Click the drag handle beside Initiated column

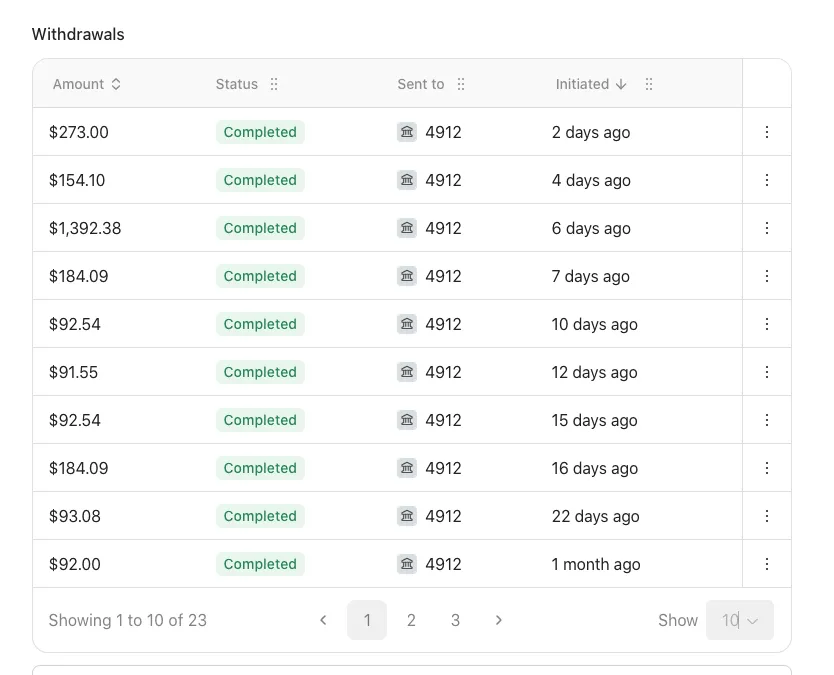[649, 84]
